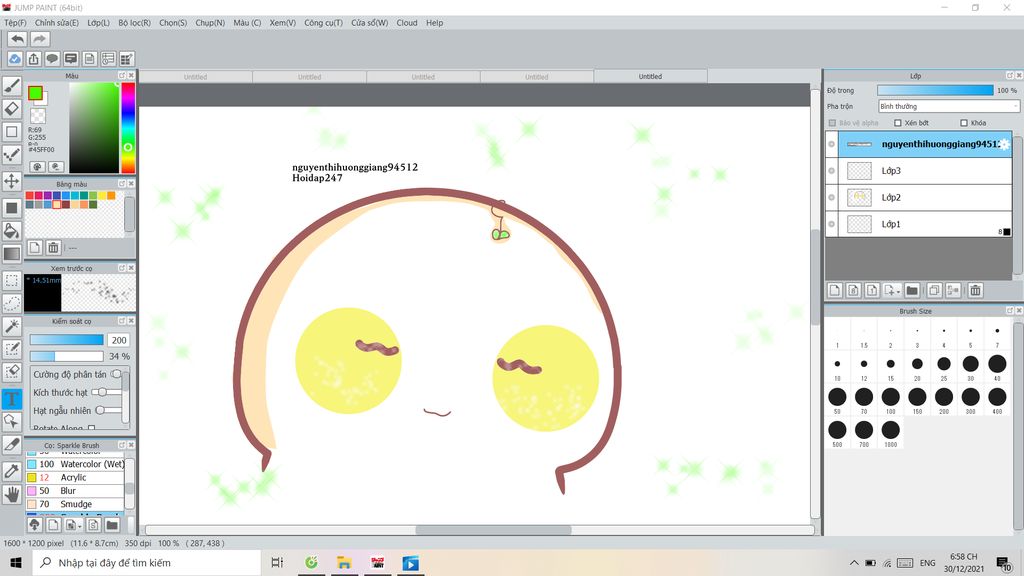
Task: Select layer Lớp3 in layers panel
Action: point(925,170)
